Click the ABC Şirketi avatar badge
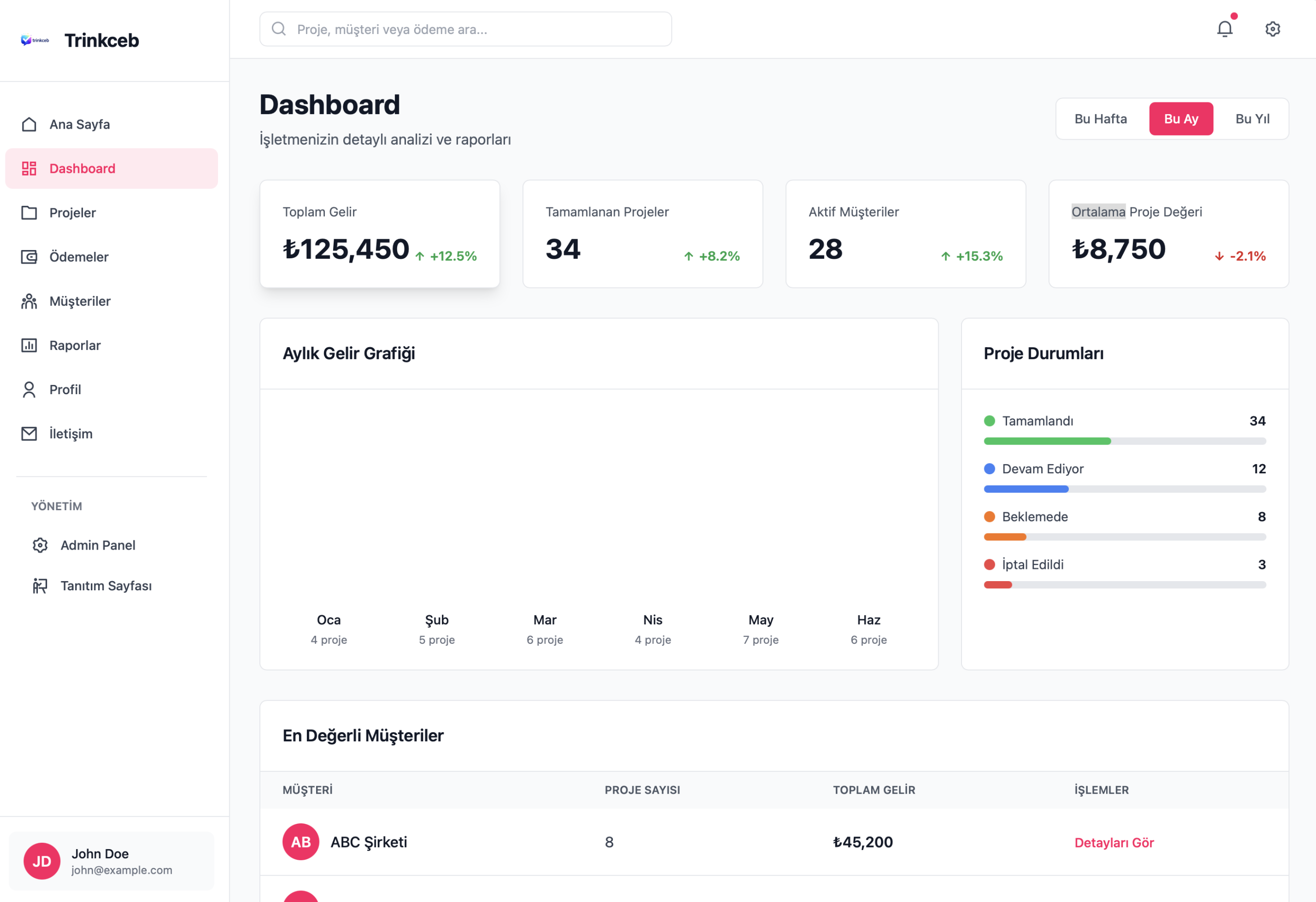The width and height of the screenshot is (1316, 902). click(x=300, y=842)
